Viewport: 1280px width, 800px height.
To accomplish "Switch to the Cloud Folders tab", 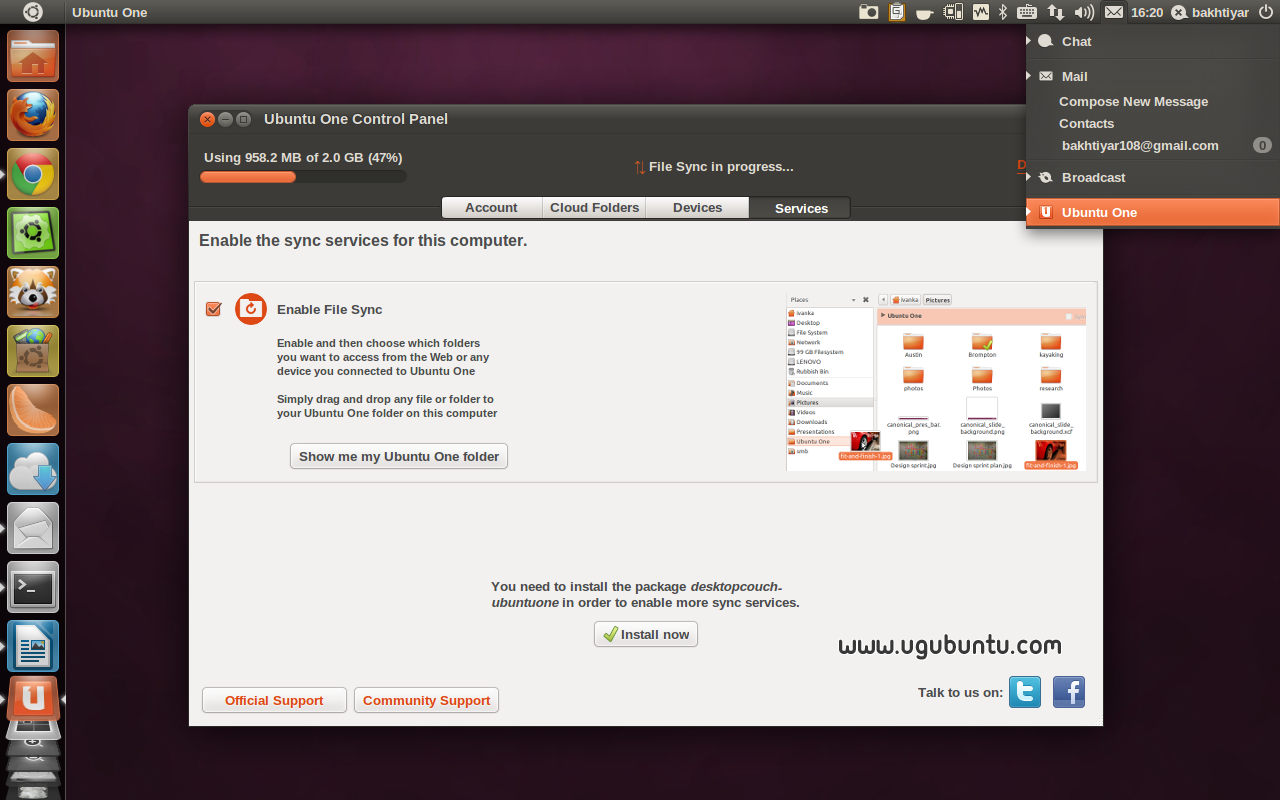I will (x=594, y=207).
